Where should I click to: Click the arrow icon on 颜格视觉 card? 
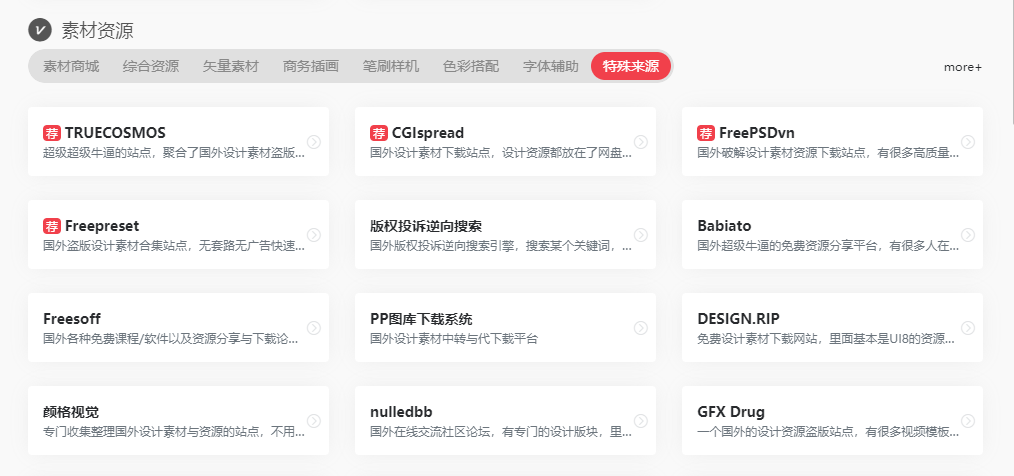[x=314, y=421]
